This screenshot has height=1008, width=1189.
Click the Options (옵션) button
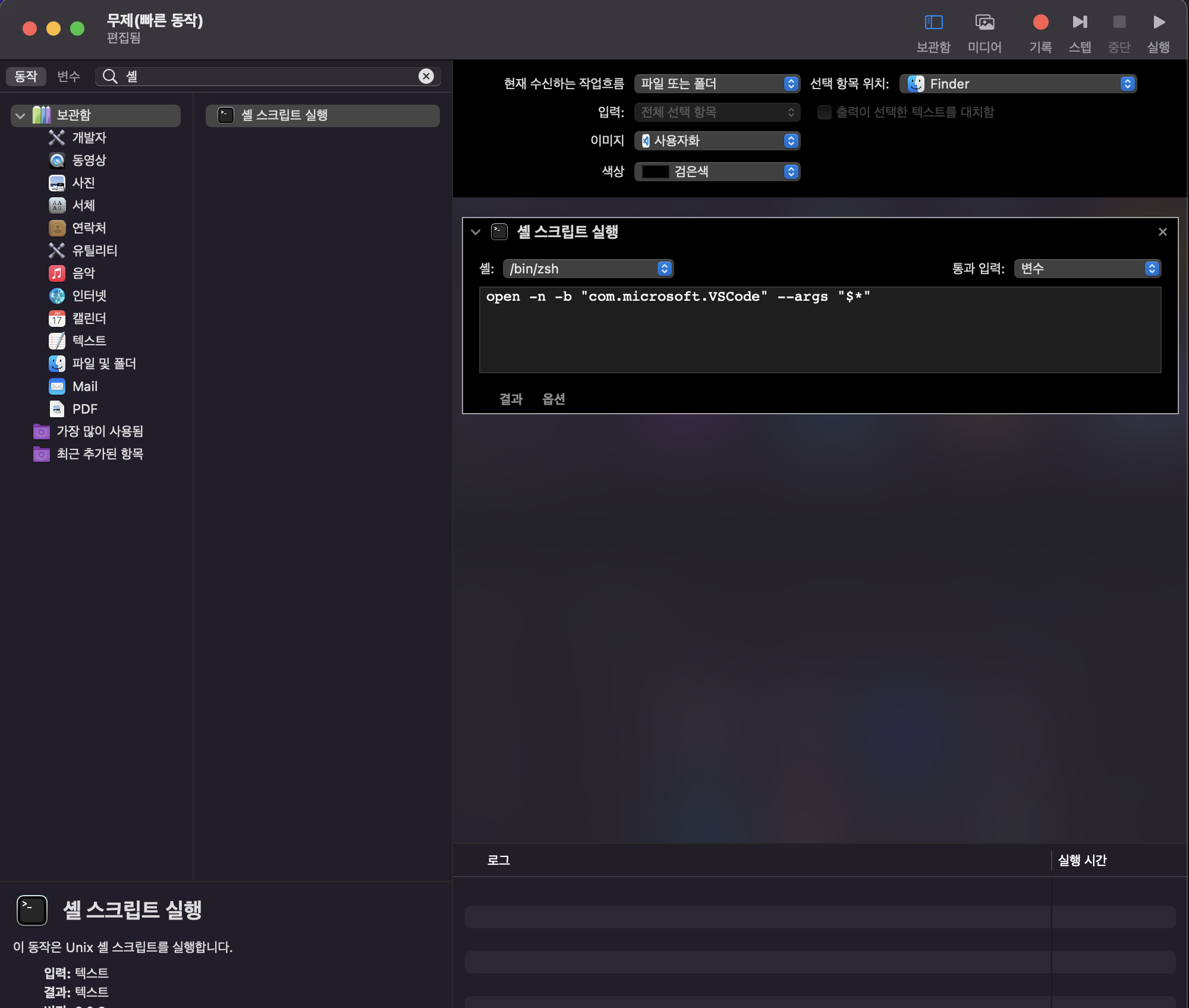[553, 399]
